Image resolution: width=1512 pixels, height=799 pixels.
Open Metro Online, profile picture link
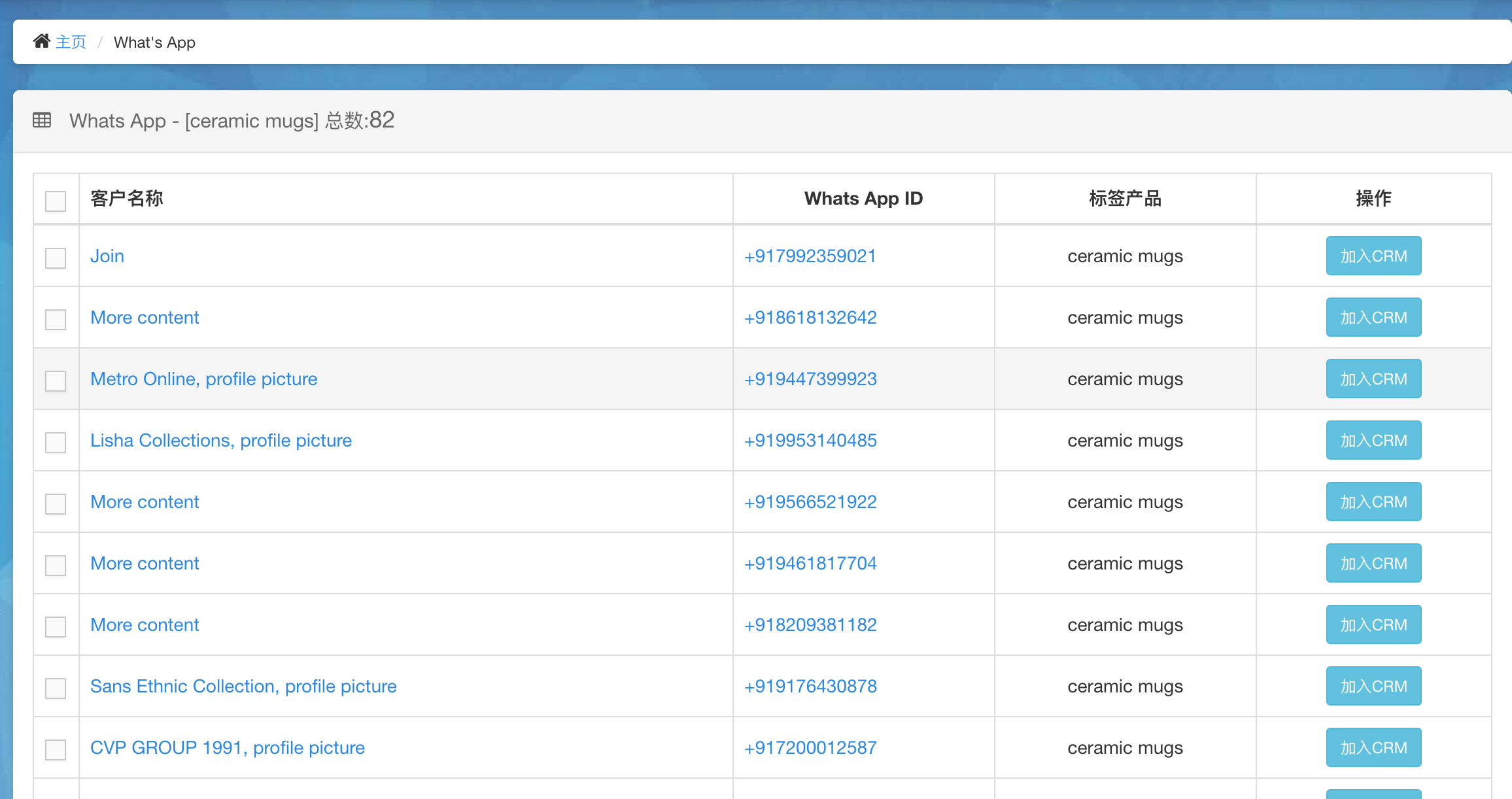[203, 379]
